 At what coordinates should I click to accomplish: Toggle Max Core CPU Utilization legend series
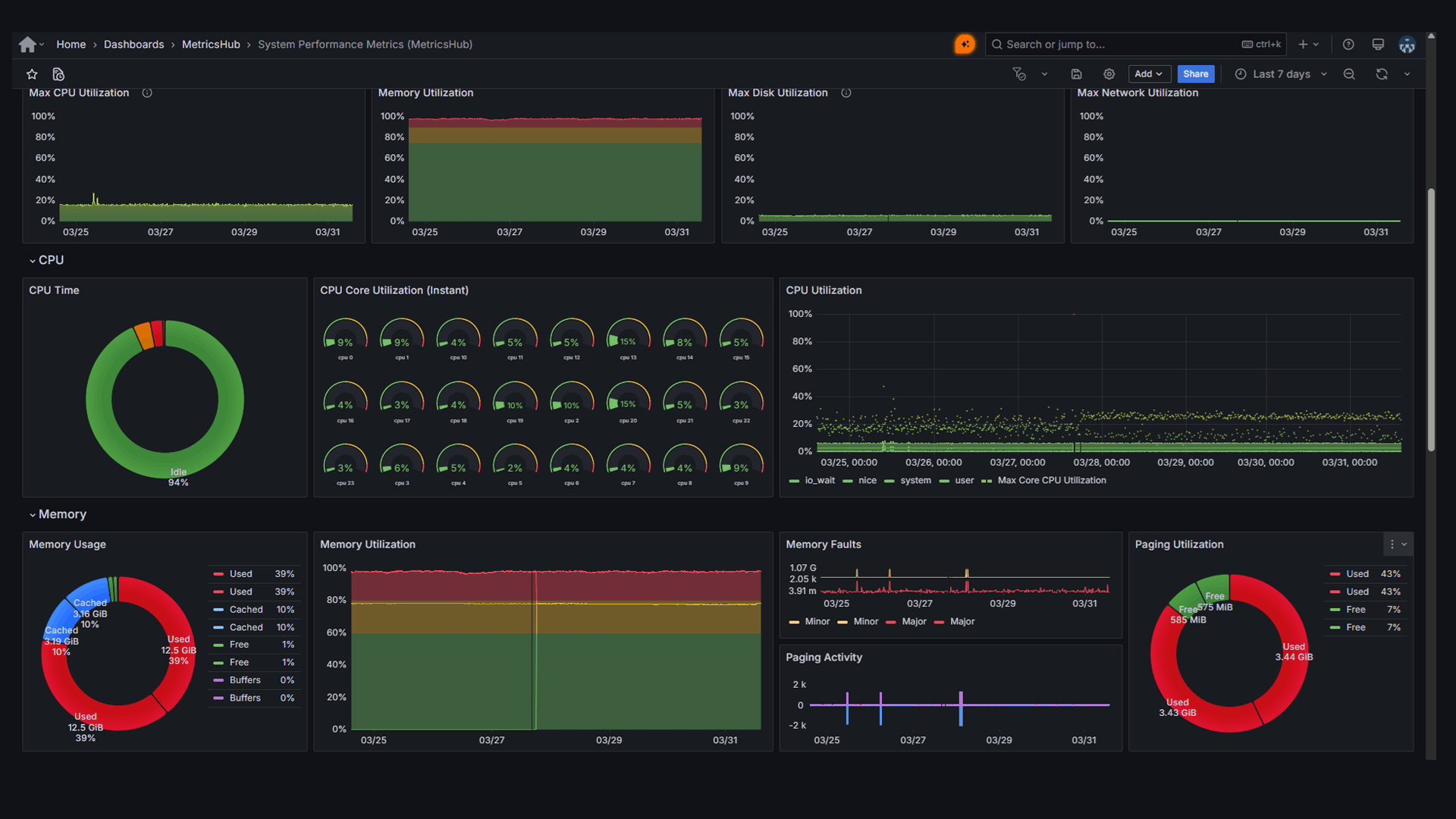click(1051, 481)
